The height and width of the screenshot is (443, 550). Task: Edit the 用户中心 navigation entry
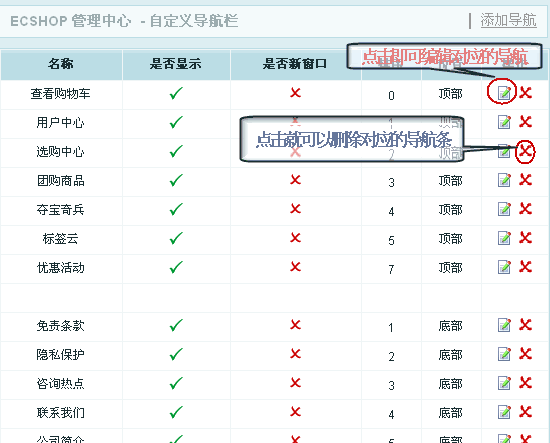504,122
